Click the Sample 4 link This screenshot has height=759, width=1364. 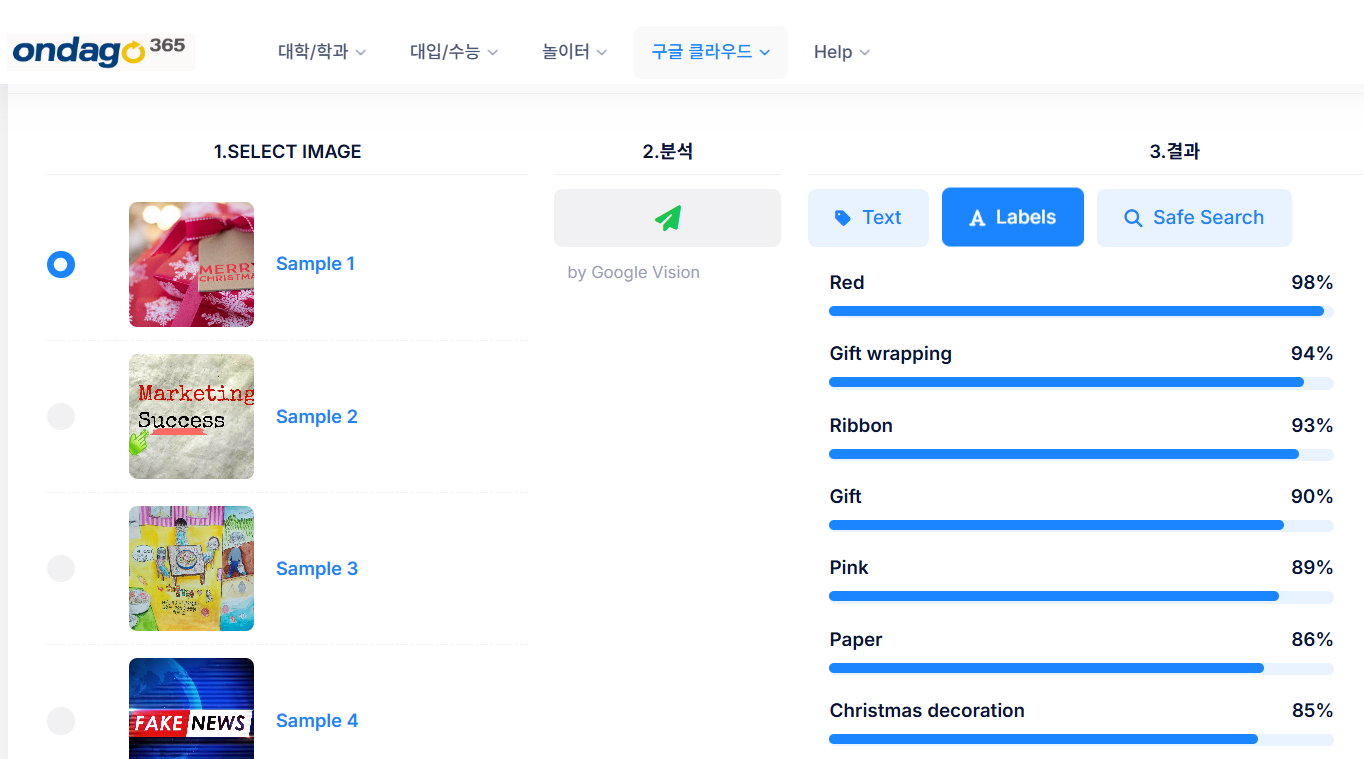click(x=316, y=721)
